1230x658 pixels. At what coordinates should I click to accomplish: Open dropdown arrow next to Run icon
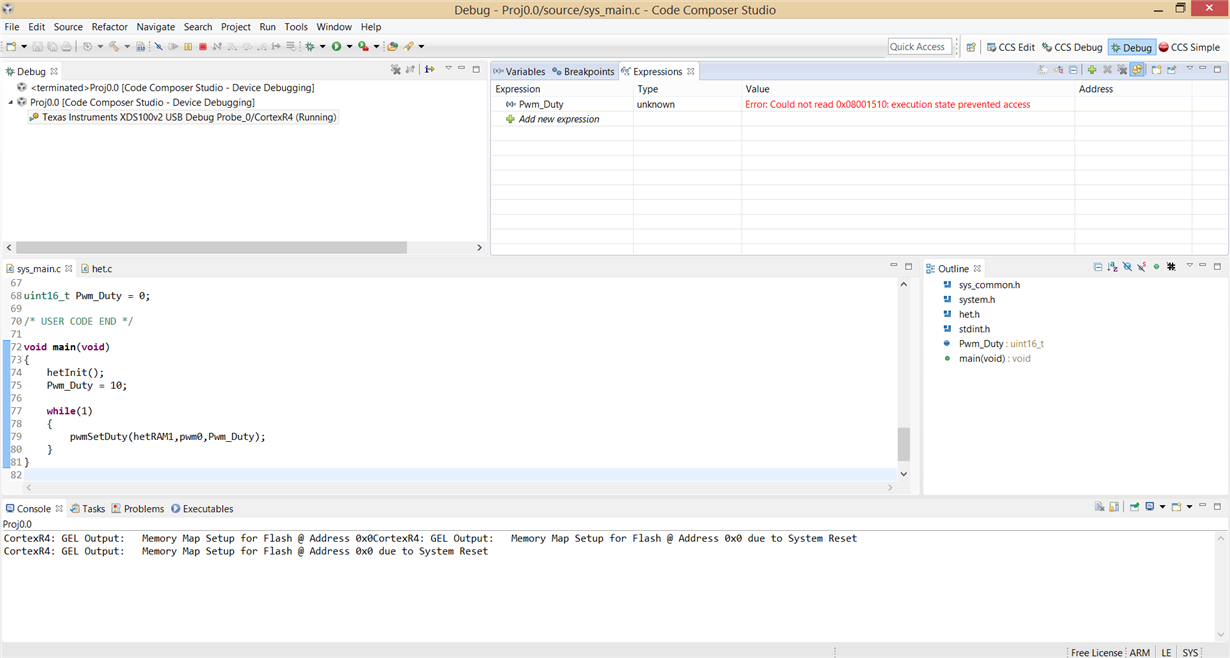[x=349, y=46]
